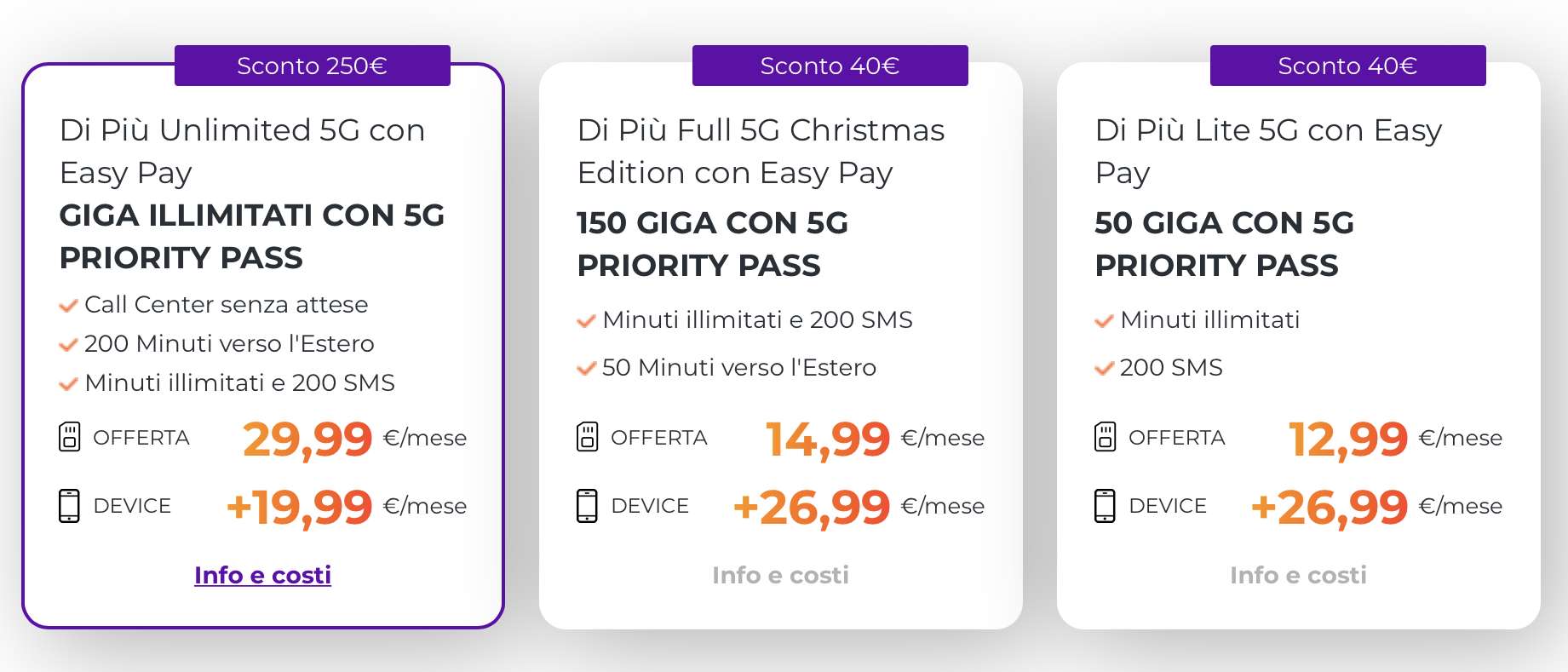
Task: Click the checkmark beside Call Center senza attese
Action: [x=68, y=306]
